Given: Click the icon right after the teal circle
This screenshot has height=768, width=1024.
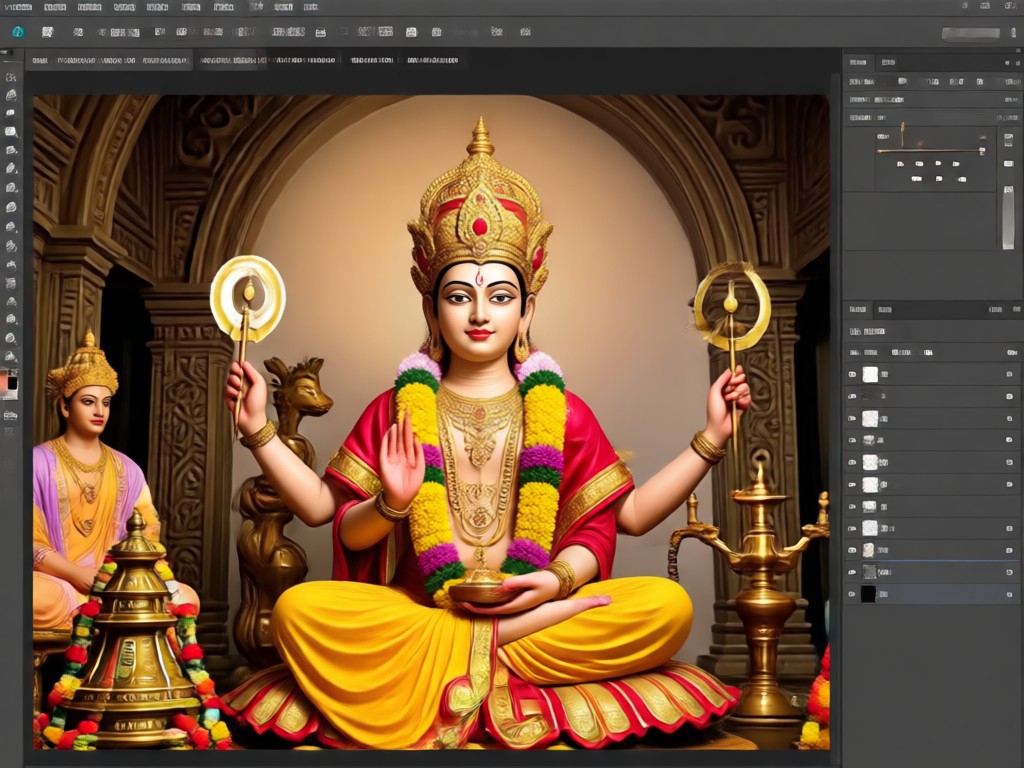Looking at the screenshot, I should pos(47,31).
